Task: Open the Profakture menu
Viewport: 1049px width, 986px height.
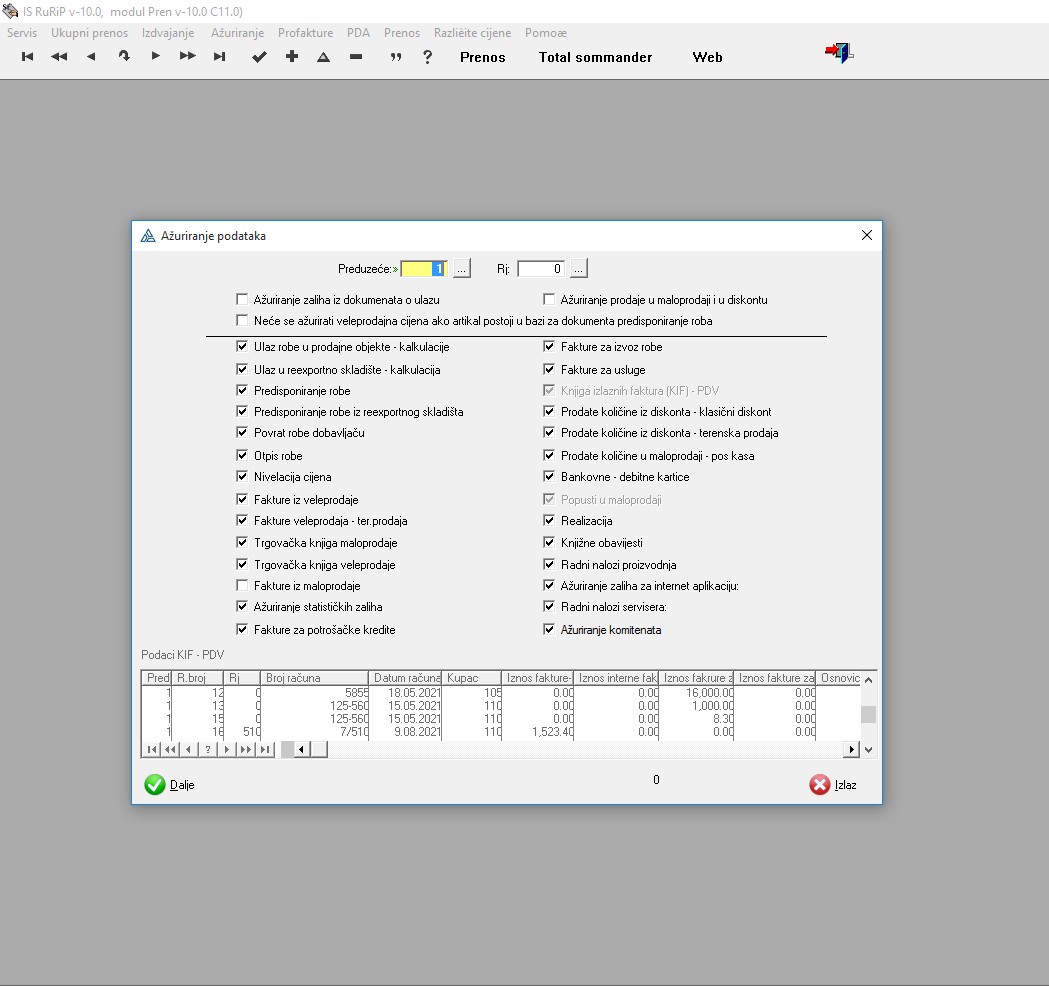Action: [x=305, y=33]
